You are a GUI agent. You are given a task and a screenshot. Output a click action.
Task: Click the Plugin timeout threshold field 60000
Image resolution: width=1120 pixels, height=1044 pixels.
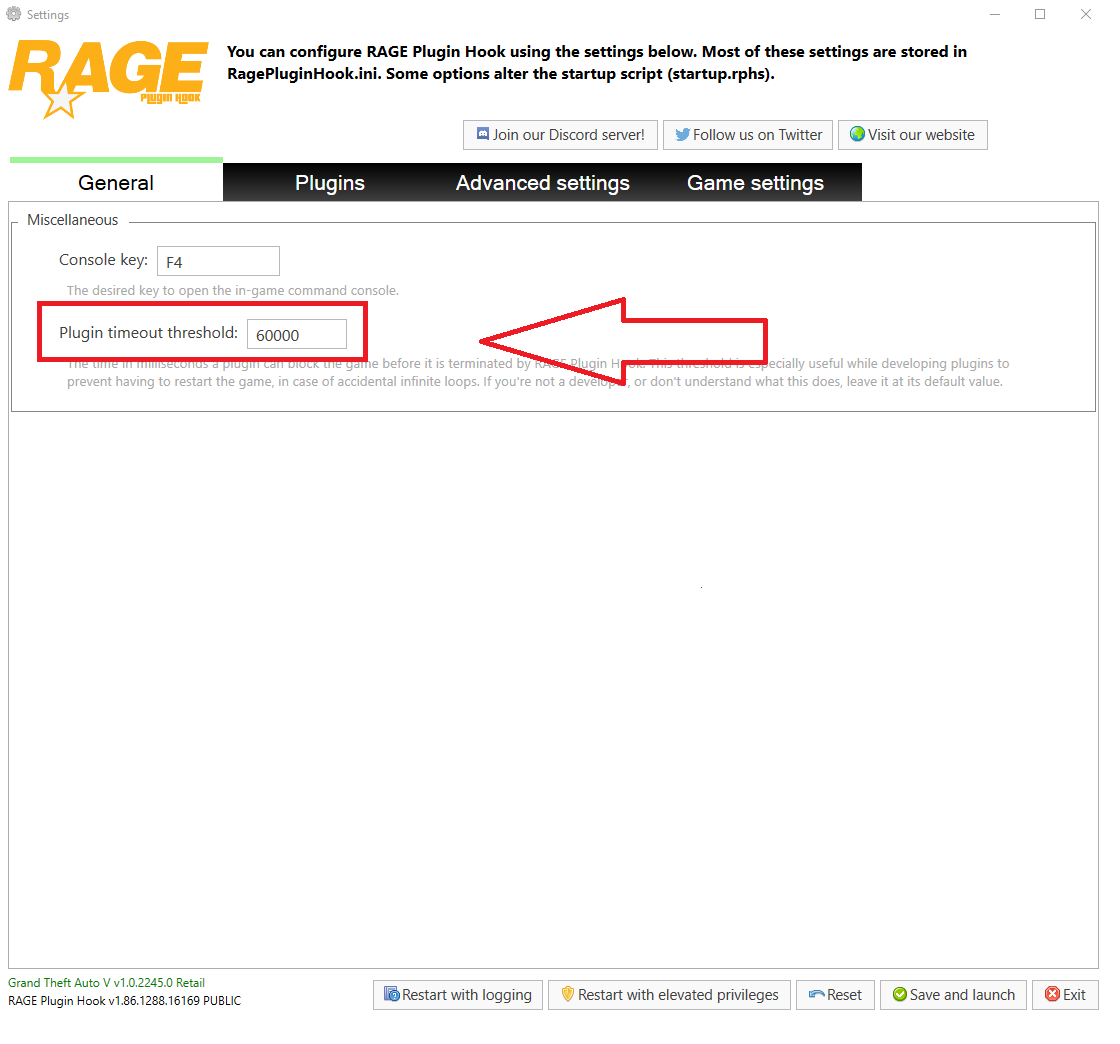tap(297, 334)
